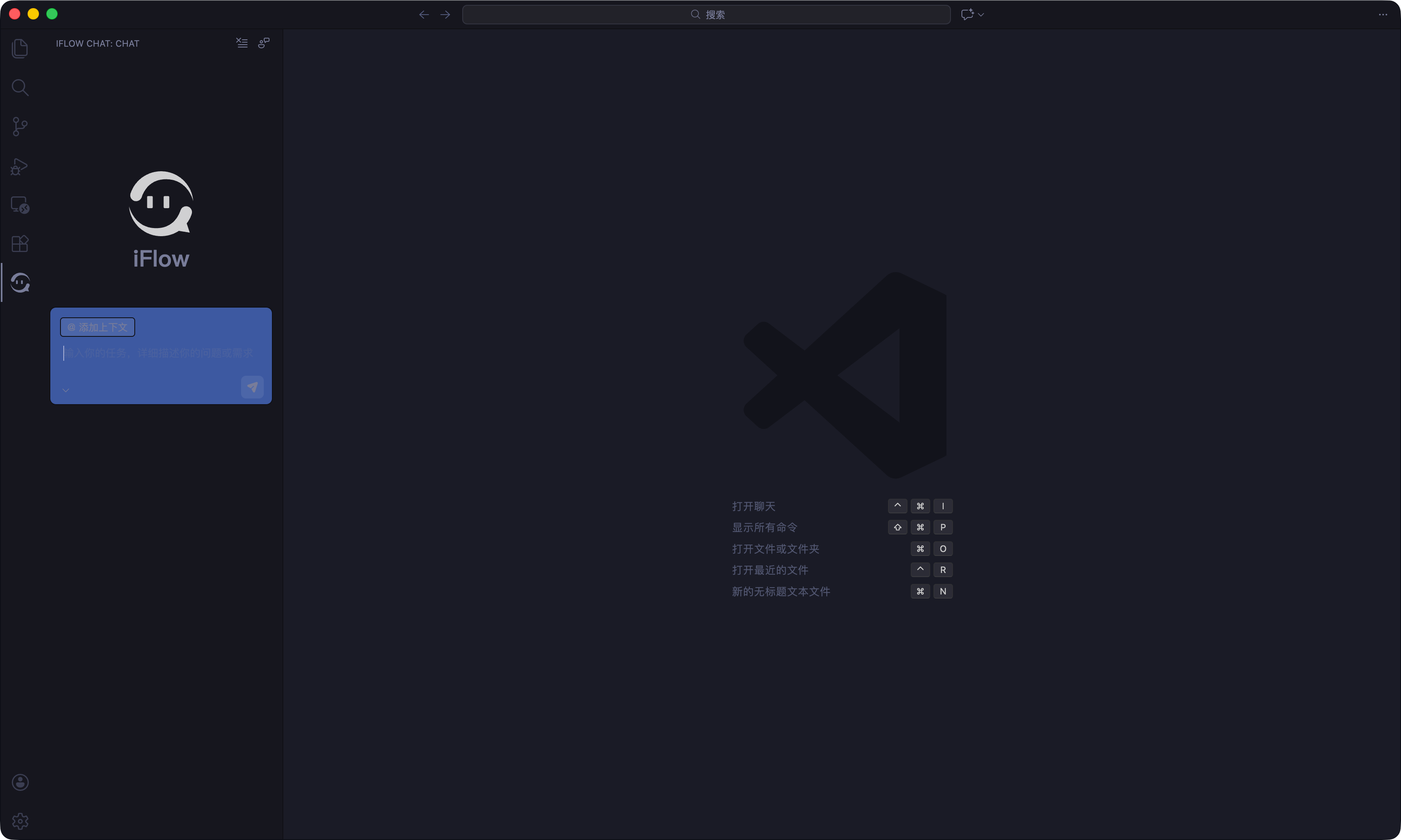The image size is (1401, 840).
Task: Expand the chat dropdown arrow in title bar
Action: (981, 15)
